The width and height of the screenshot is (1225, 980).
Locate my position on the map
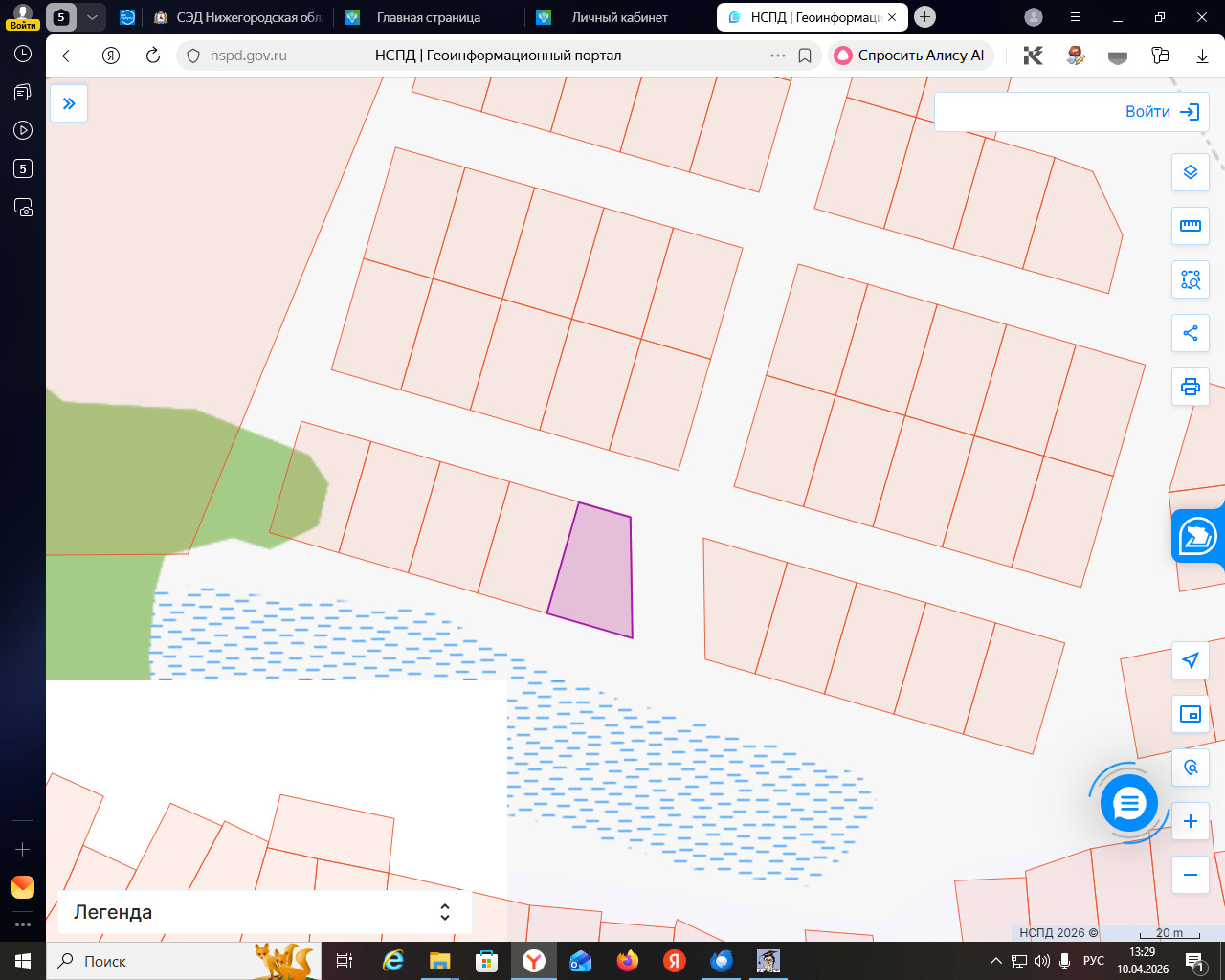1191,660
